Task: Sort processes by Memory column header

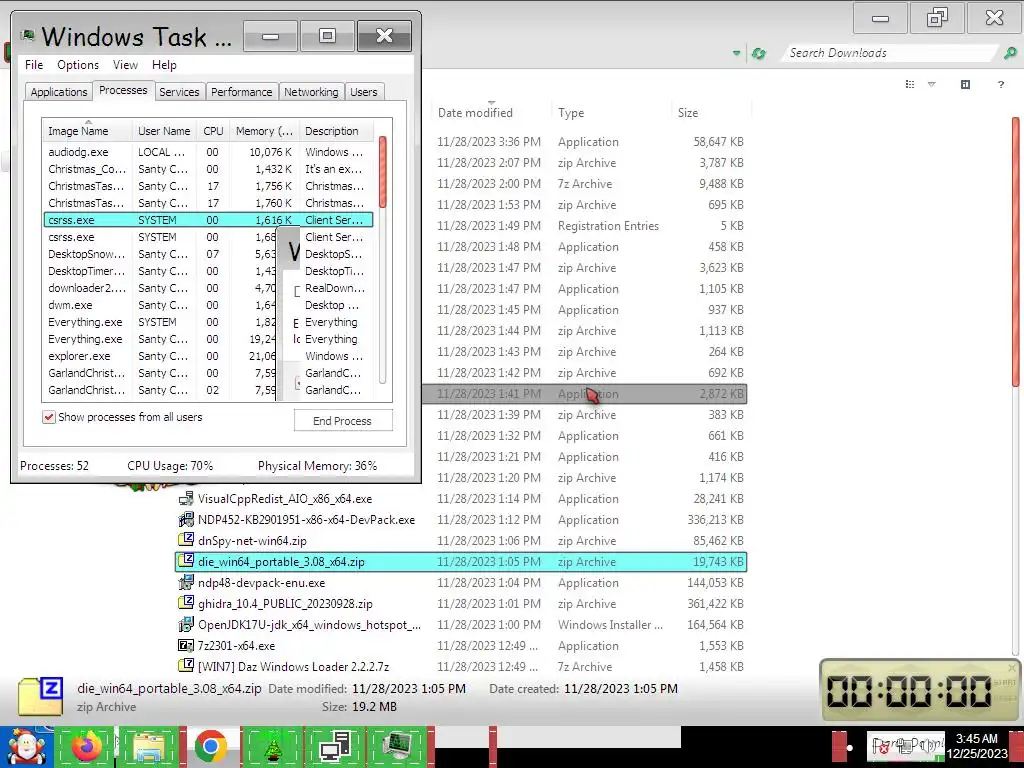Action: click(x=264, y=131)
